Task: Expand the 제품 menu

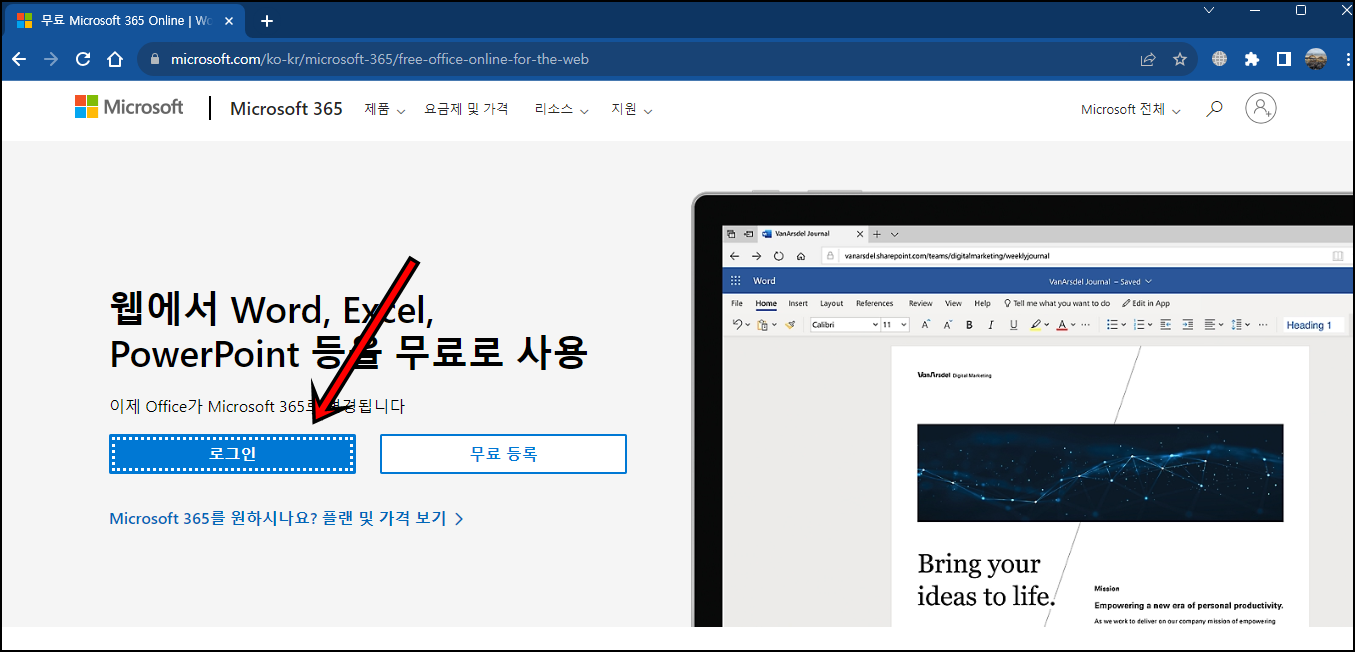Action: 385,109
